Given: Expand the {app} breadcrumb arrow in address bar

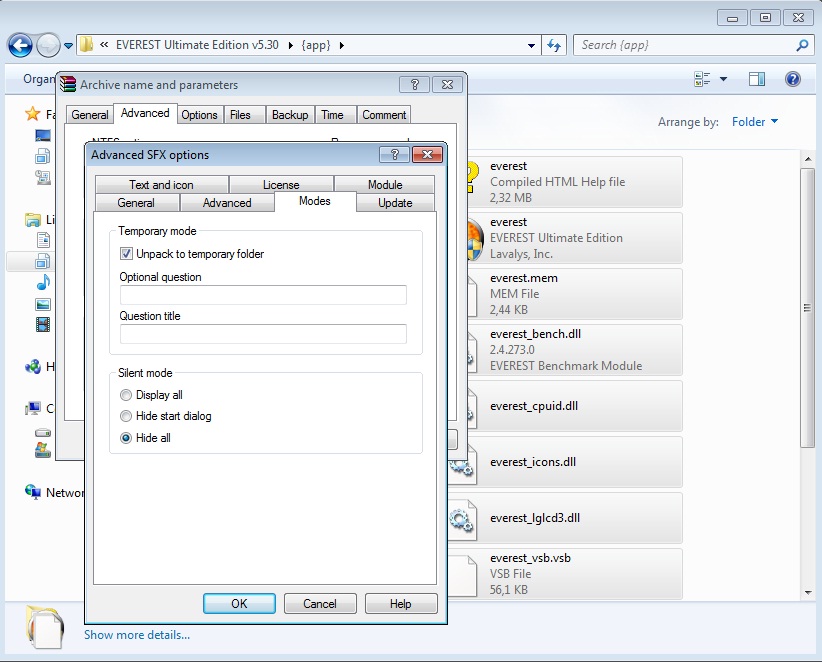Looking at the screenshot, I should [x=342, y=46].
